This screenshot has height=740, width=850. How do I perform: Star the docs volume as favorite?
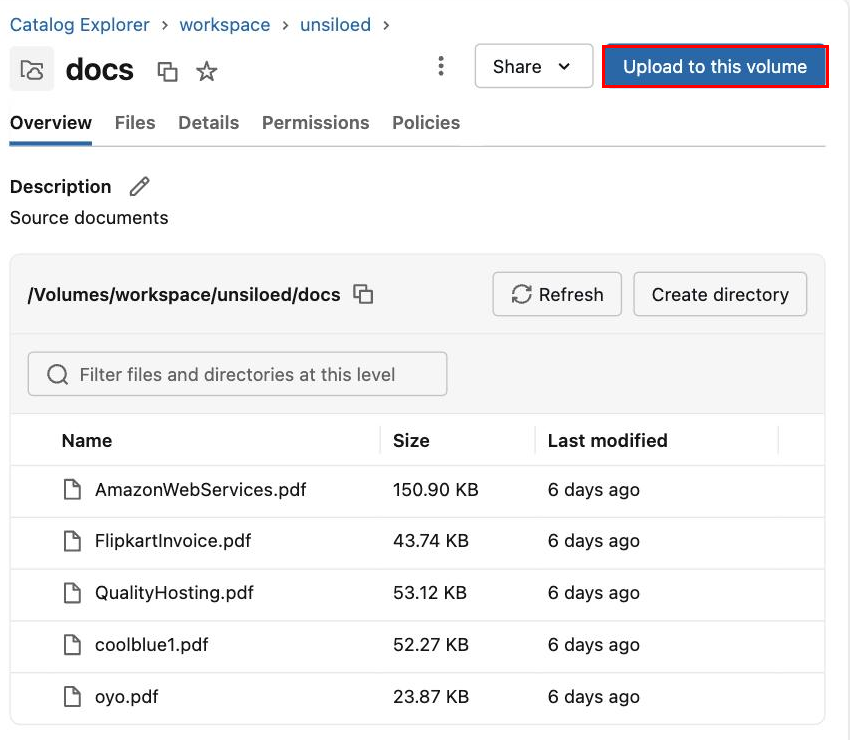[206, 71]
